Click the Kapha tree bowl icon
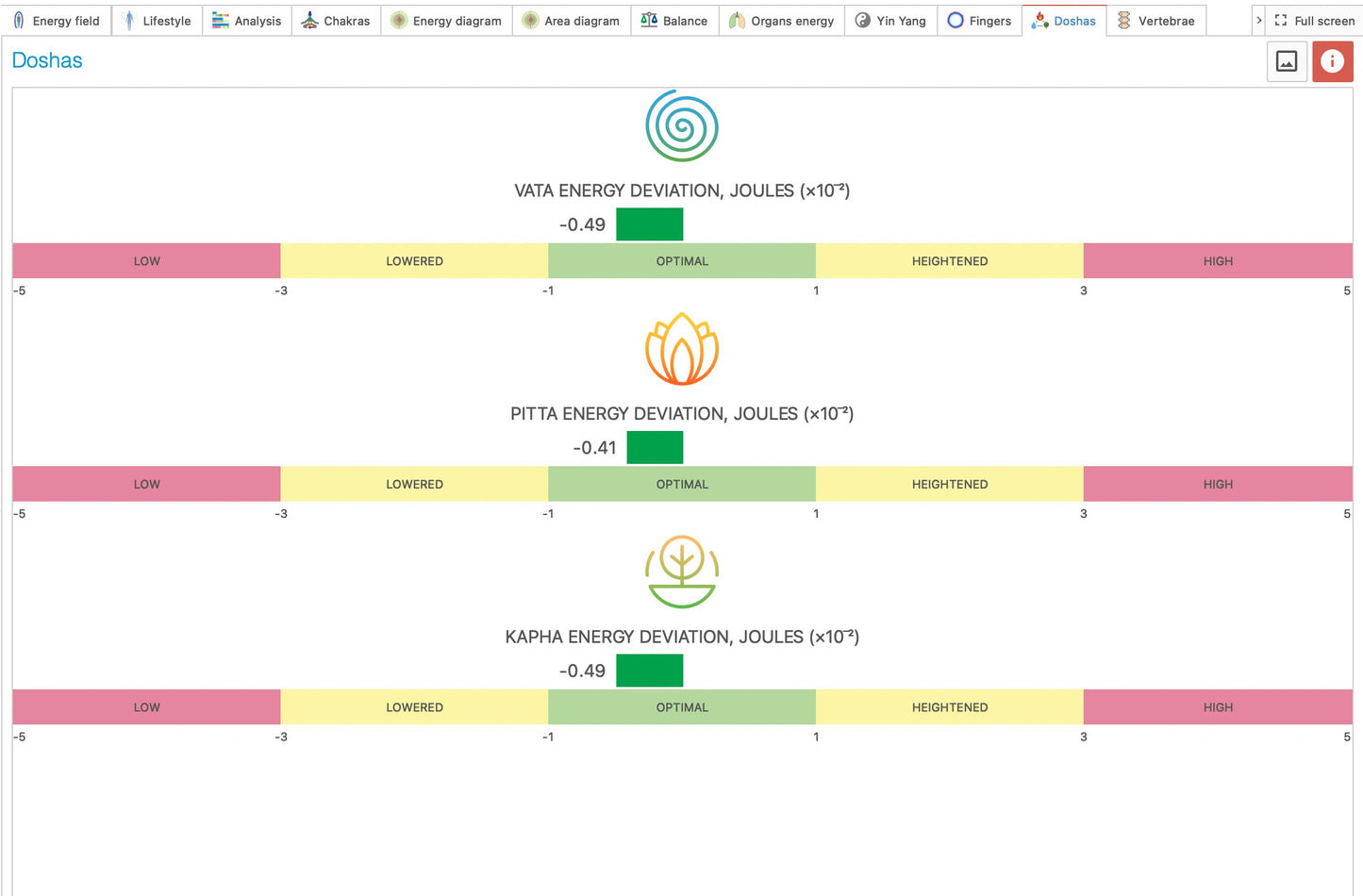 click(682, 572)
